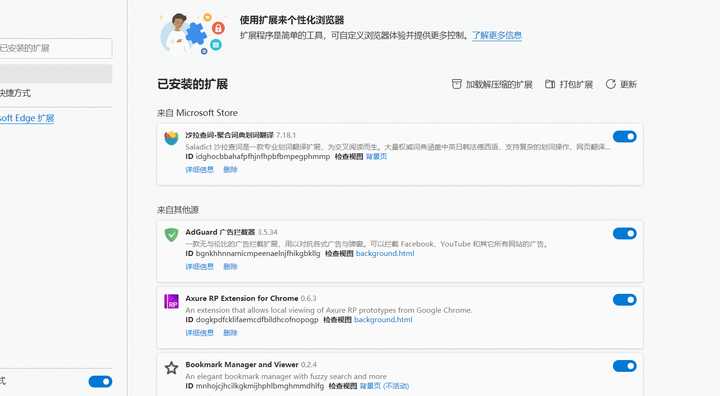Click the Bookmark Manager and Viewer title
The width and height of the screenshot is (720, 396).
pos(242,364)
